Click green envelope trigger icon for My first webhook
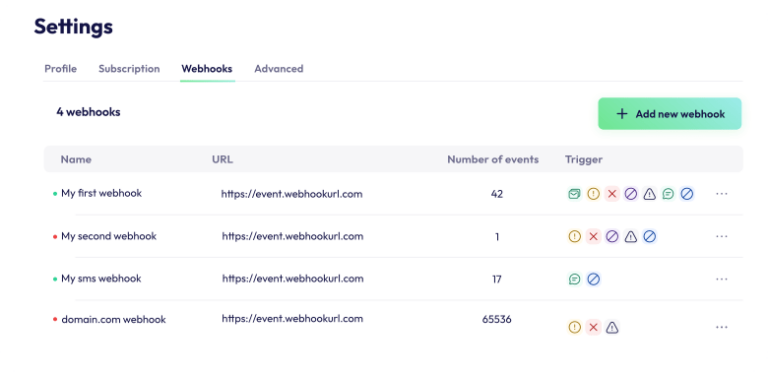The image size is (768, 372). pos(575,194)
